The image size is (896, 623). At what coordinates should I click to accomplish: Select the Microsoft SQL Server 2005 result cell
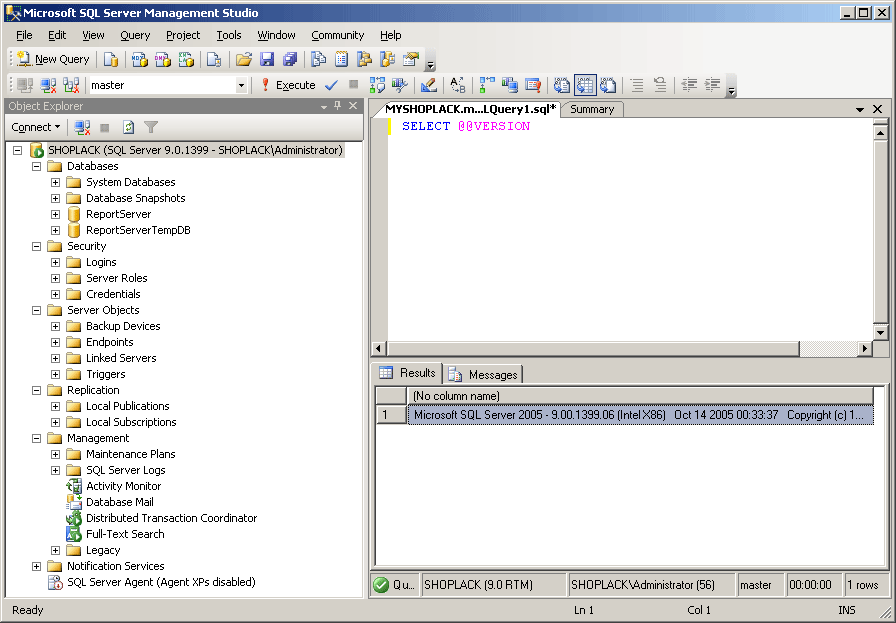point(641,415)
